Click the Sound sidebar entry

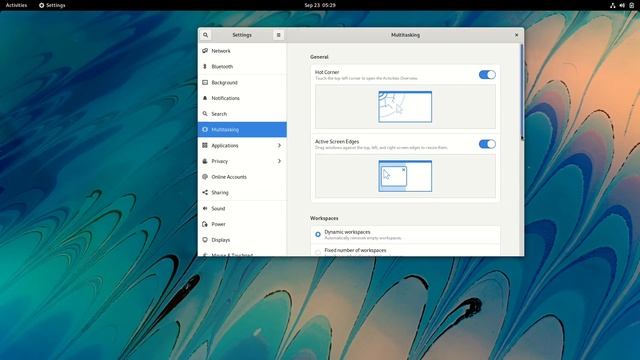242,208
